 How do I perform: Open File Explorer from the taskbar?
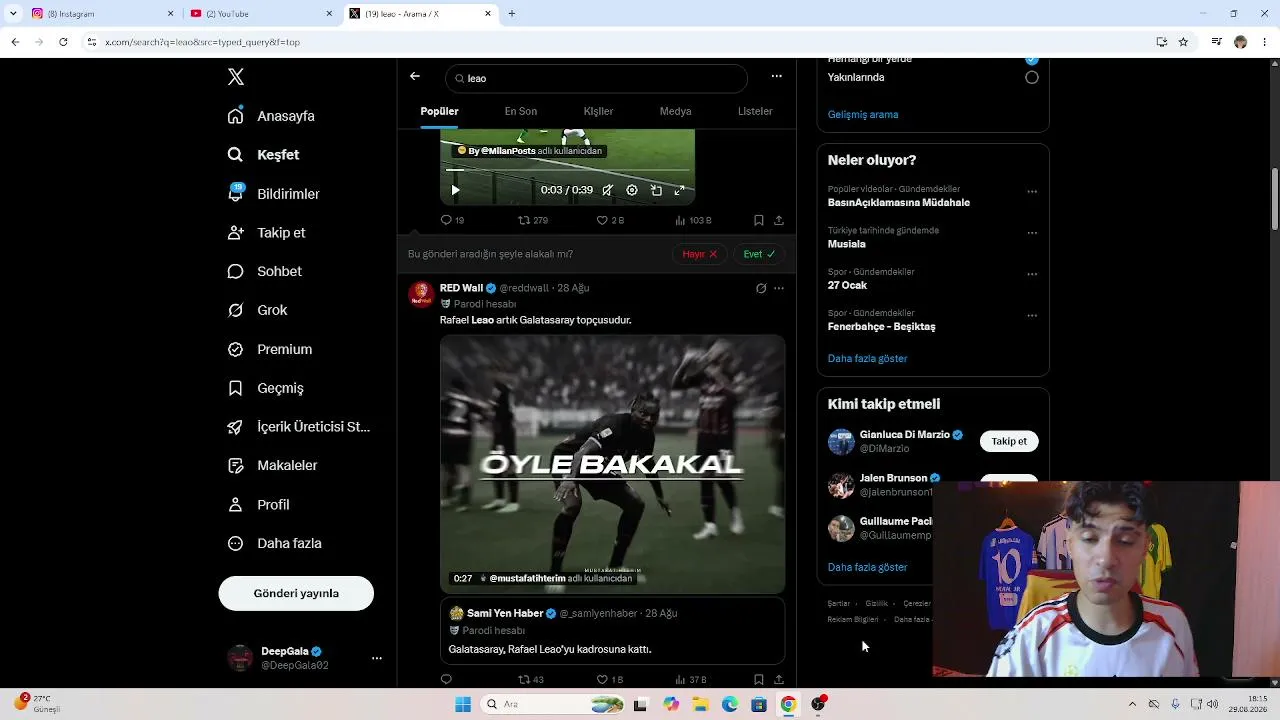tap(701, 704)
